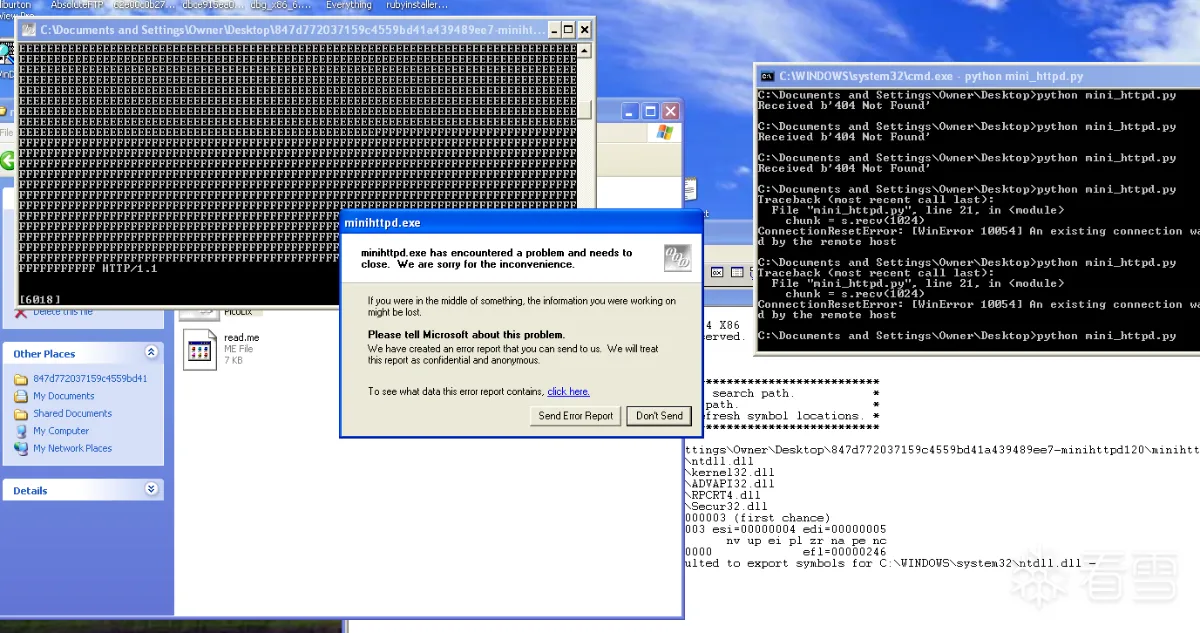Click the AbsoluteFTP desktop shortcut label
This screenshot has width=1200, height=633.
point(76,5)
